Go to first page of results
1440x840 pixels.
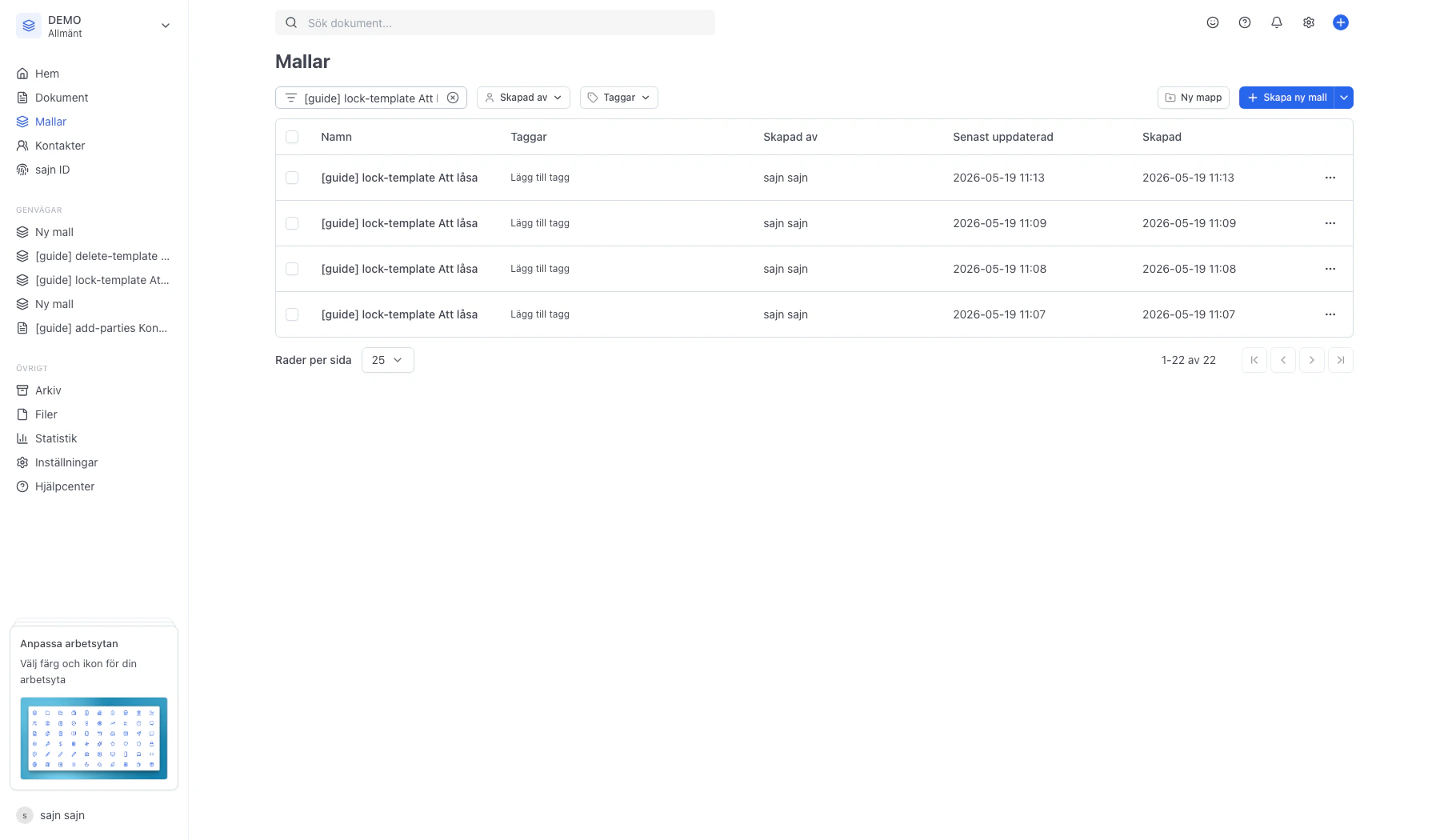(1254, 360)
